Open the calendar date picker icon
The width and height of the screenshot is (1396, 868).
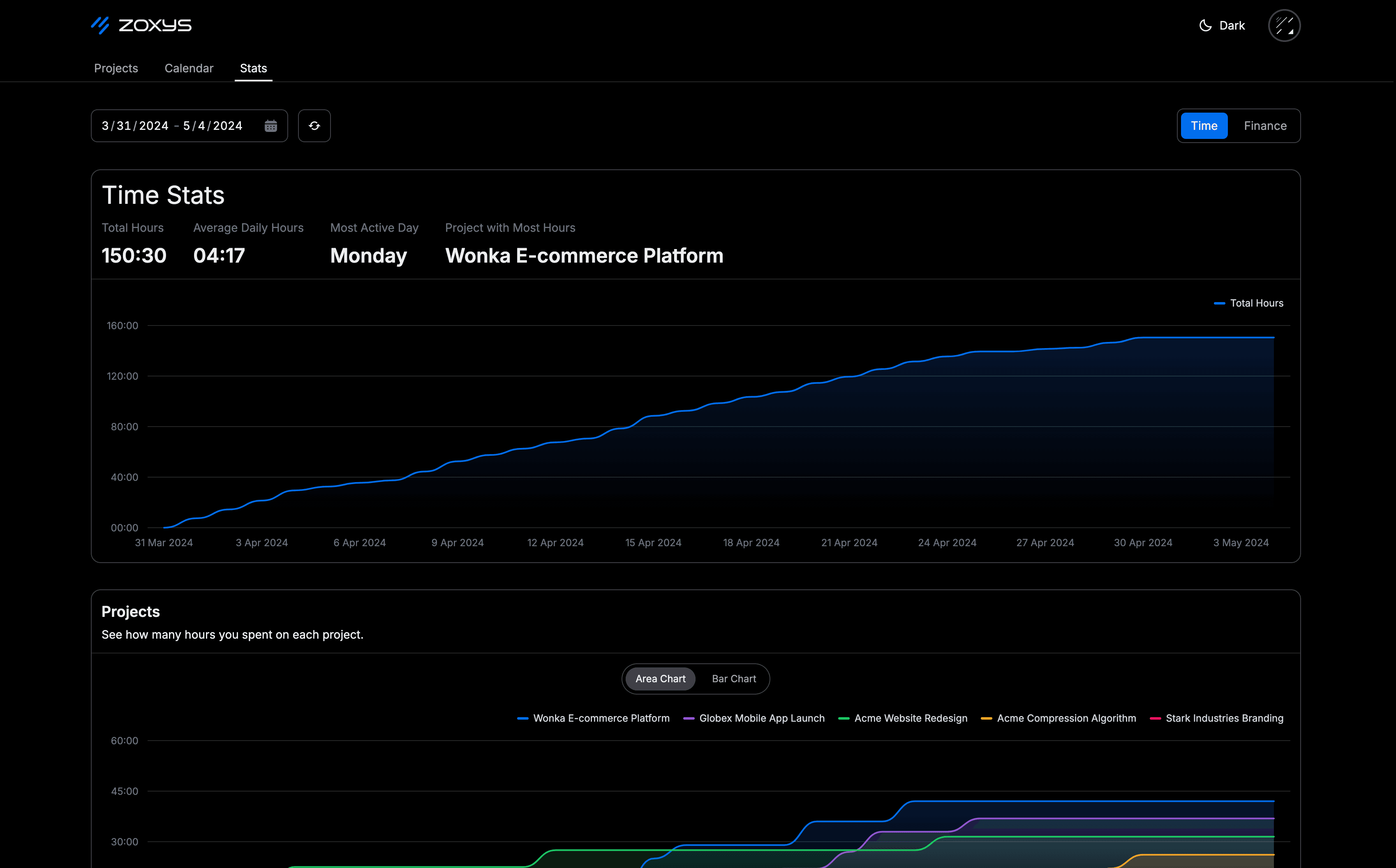point(271,126)
